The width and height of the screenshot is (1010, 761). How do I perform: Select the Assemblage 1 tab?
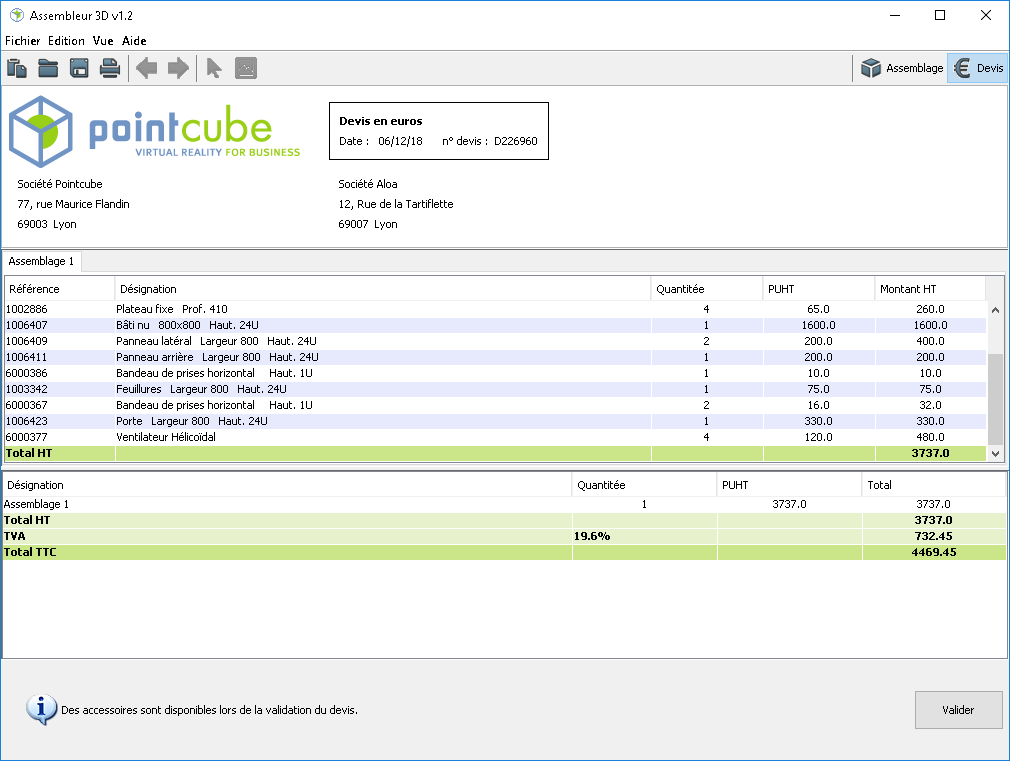pos(41,261)
